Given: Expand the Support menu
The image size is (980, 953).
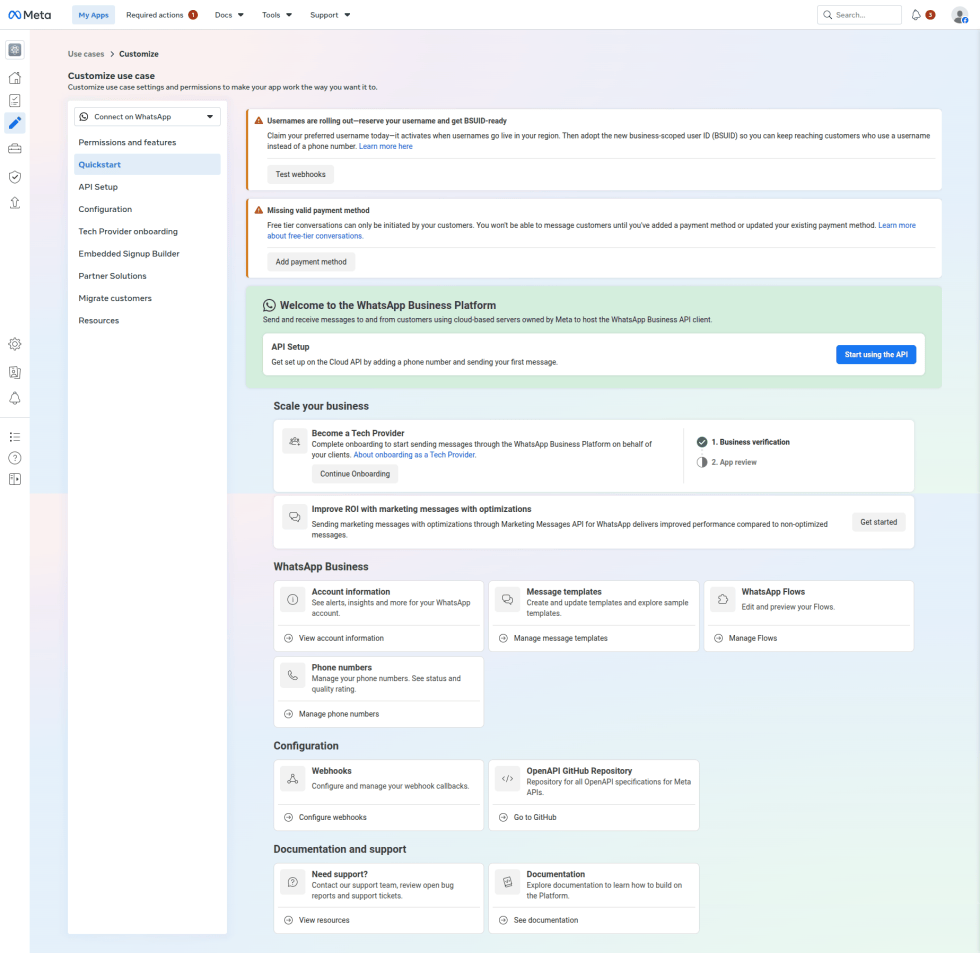Looking at the screenshot, I should (x=330, y=15).
